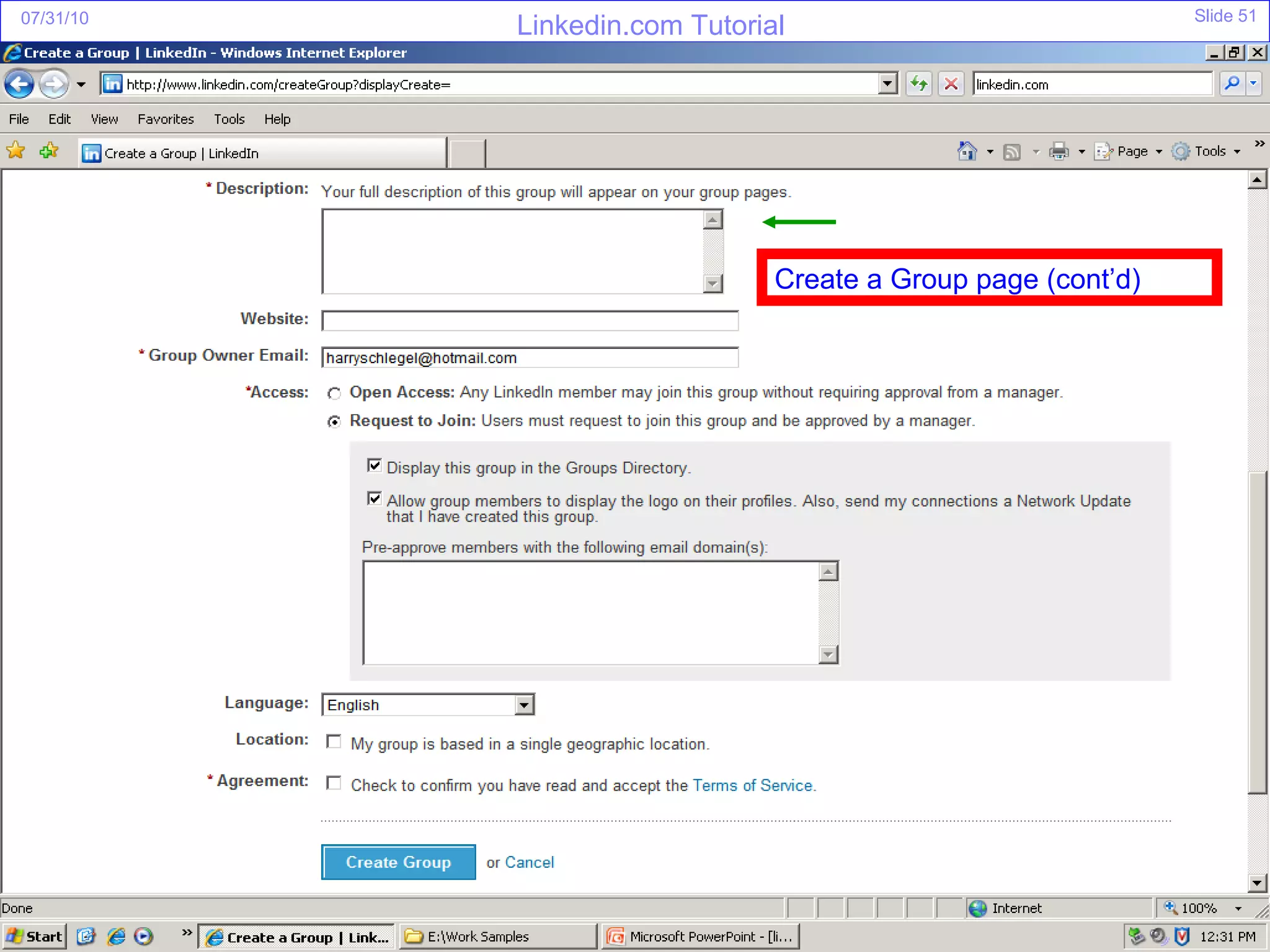Viewport: 1270px width, 952px height.
Task: Open the Page command bar menu
Action: (x=1127, y=151)
